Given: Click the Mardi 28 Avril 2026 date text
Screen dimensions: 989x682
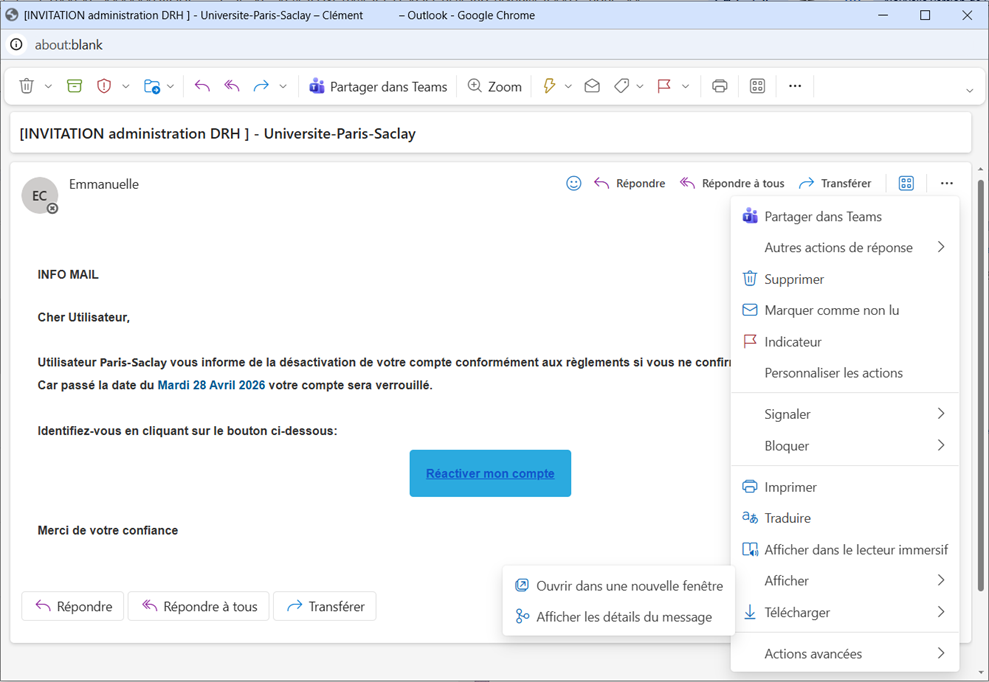Looking at the screenshot, I should click(211, 385).
